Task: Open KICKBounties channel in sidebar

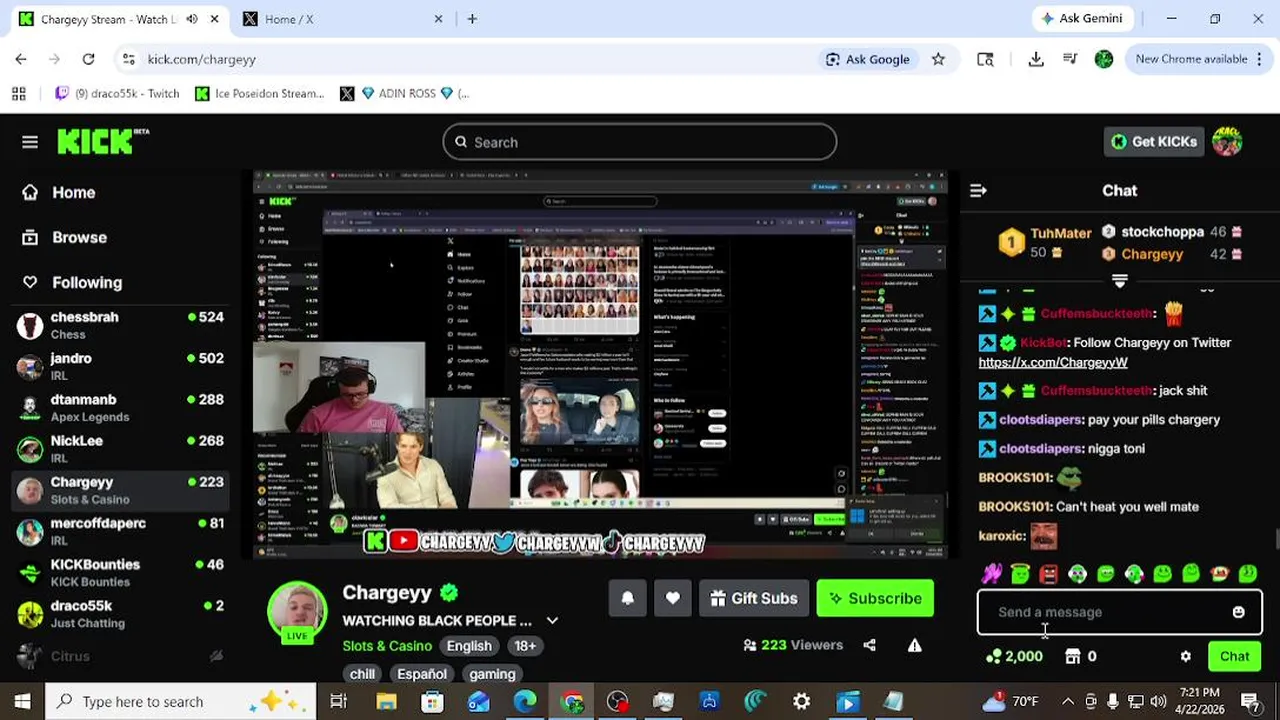Action: click(120, 573)
